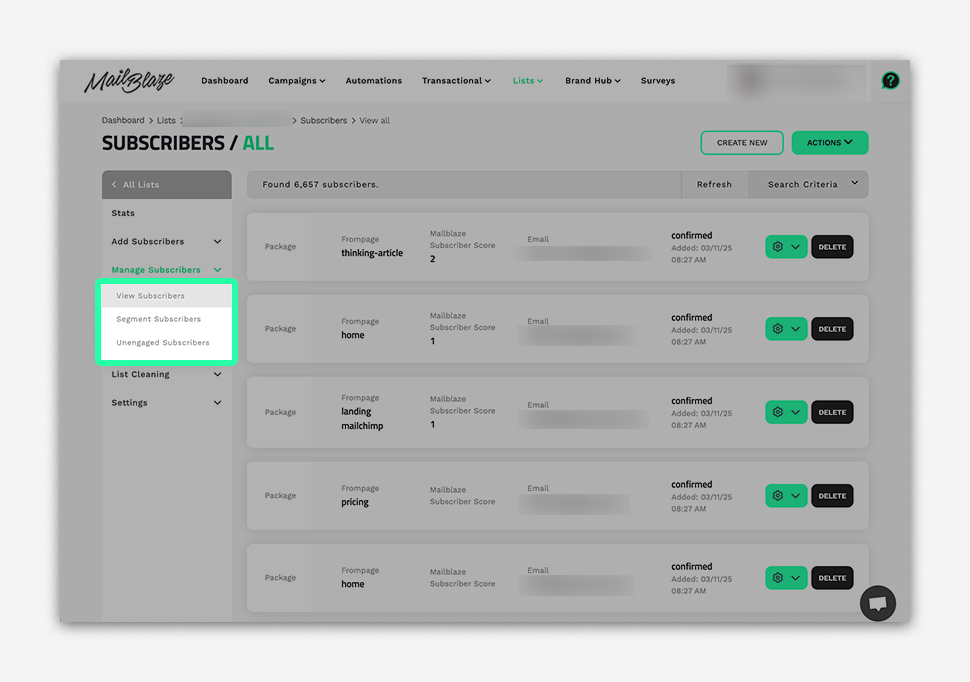The height and width of the screenshot is (682, 970).
Task: Go to the Surveys page
Action: click(658, 81)
